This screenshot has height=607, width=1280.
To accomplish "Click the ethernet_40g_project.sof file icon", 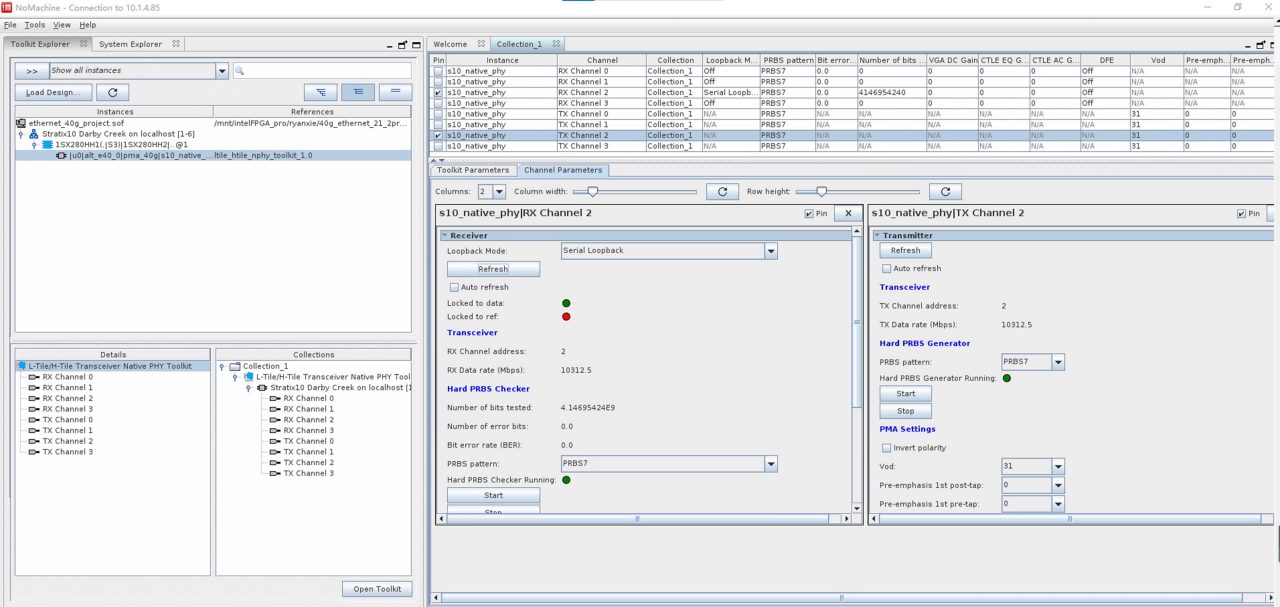I will 21,123.
